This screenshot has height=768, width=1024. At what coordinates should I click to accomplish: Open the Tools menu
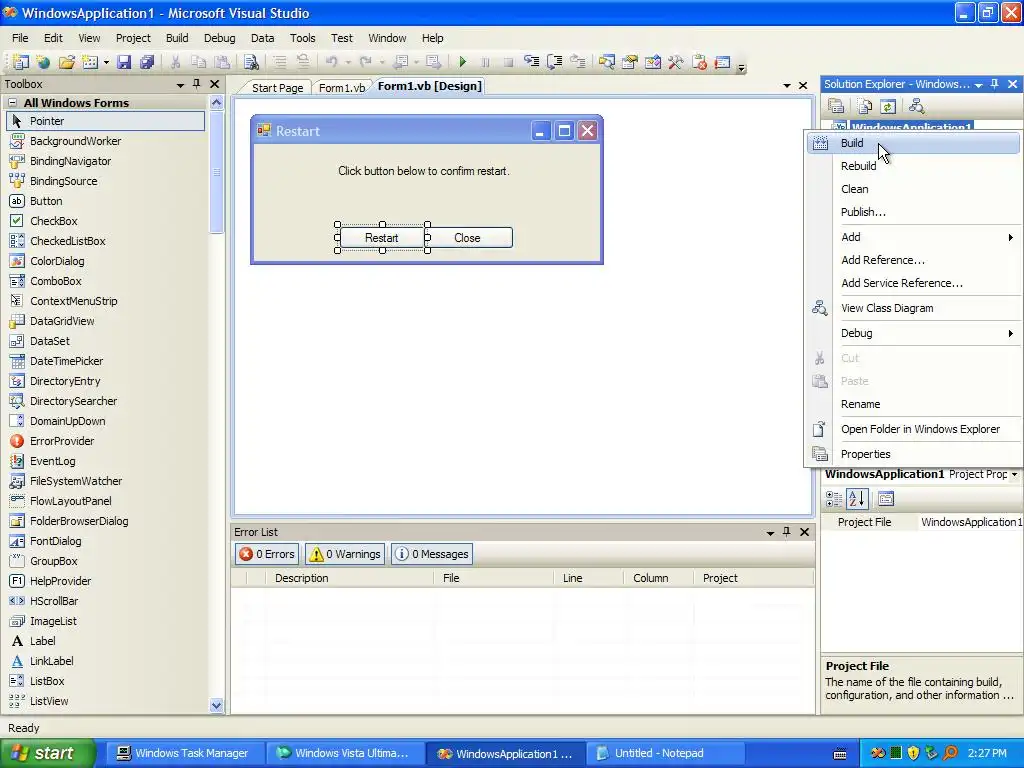[x=302, y=38]
